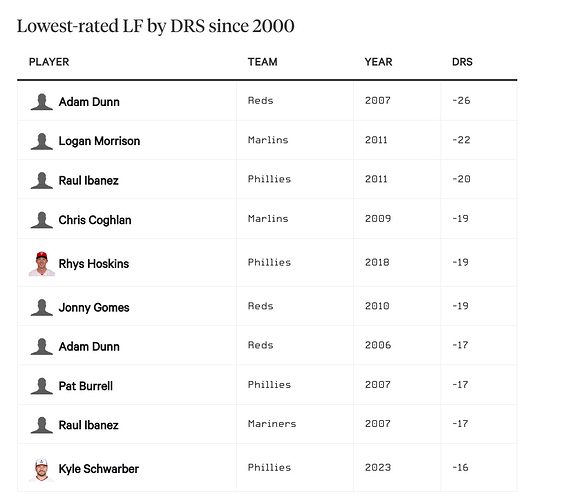This screenshot has width=574, height=500.
Task: Sort table by DRS column header
Action: pyautogui.click(x=462, y=62)
